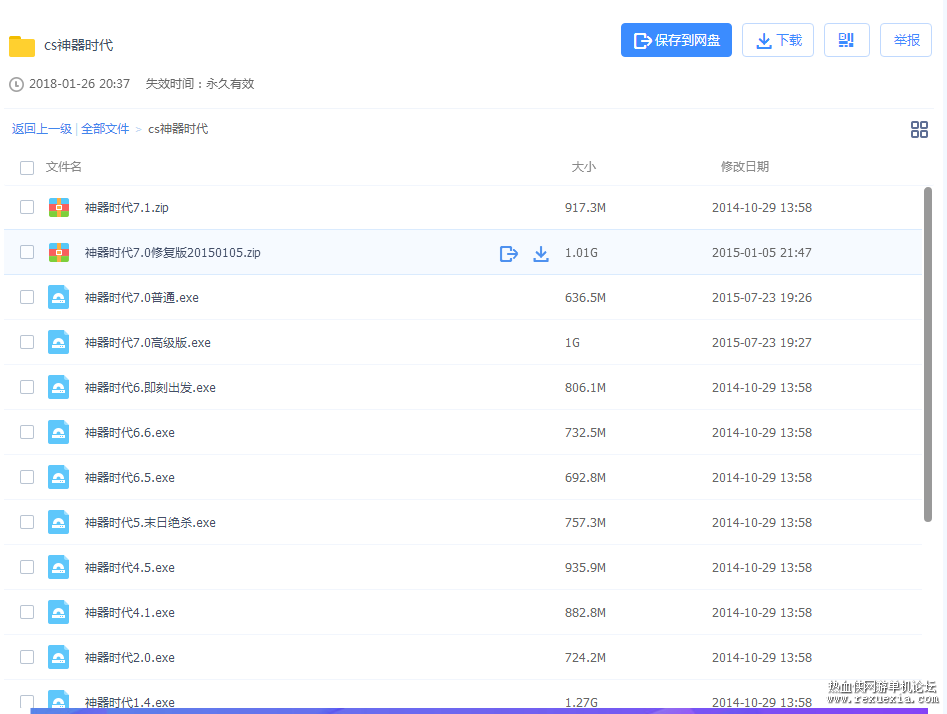
Task: Open file 神器时代7.0高级版.exe
Action: pyautogui.click(x=147, y=343)
